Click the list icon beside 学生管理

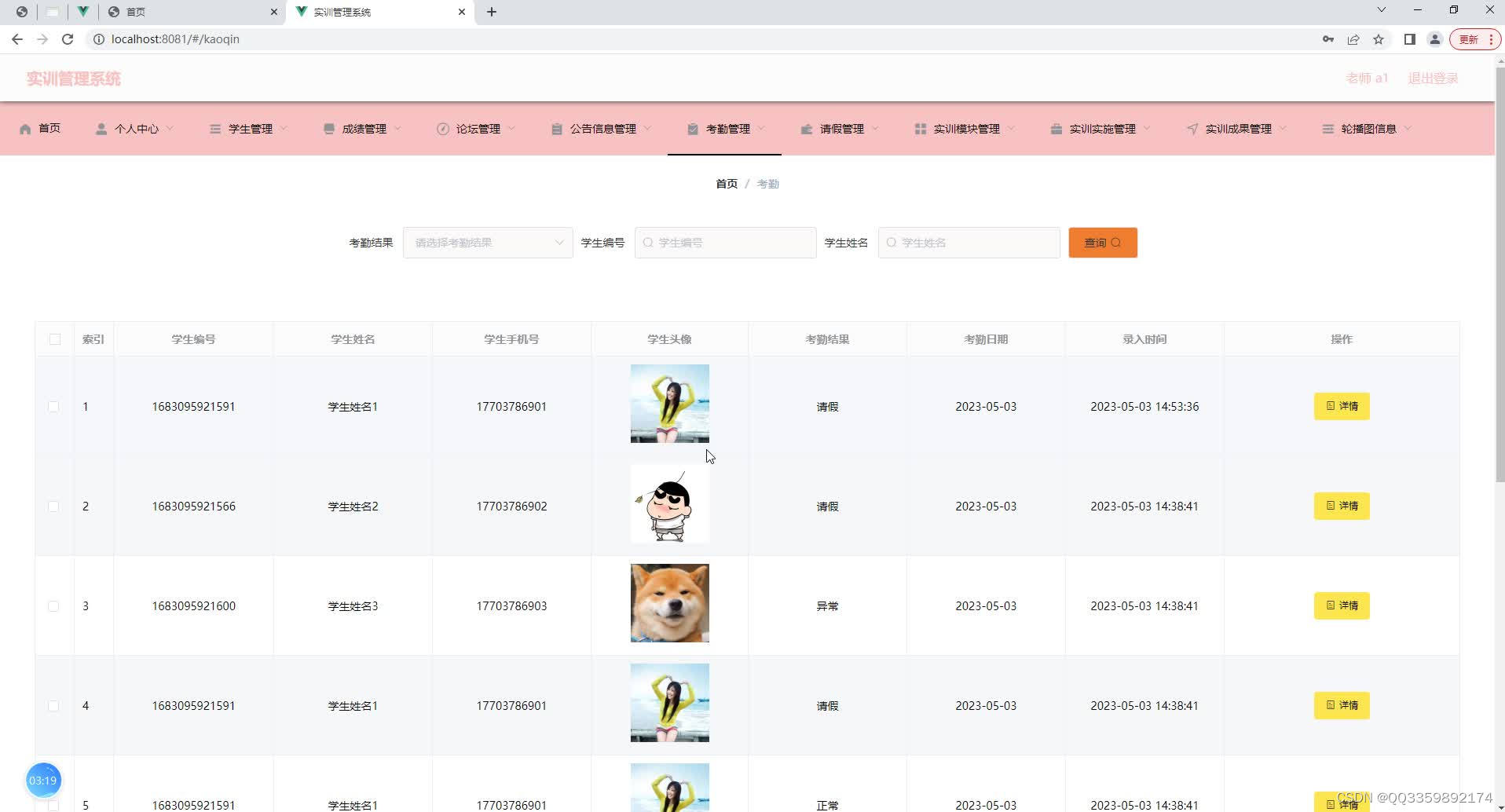click(215, 129)
